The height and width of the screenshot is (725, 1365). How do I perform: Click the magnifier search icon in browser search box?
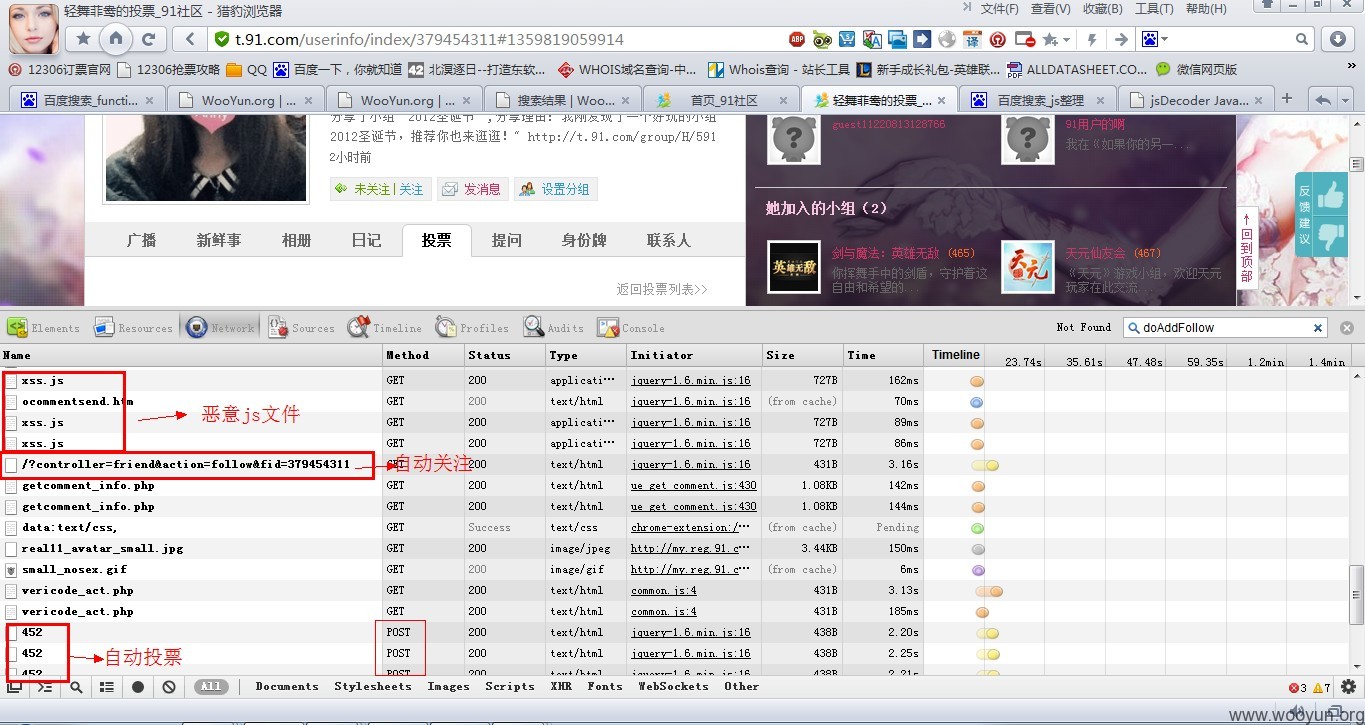tap(1302, 39)
